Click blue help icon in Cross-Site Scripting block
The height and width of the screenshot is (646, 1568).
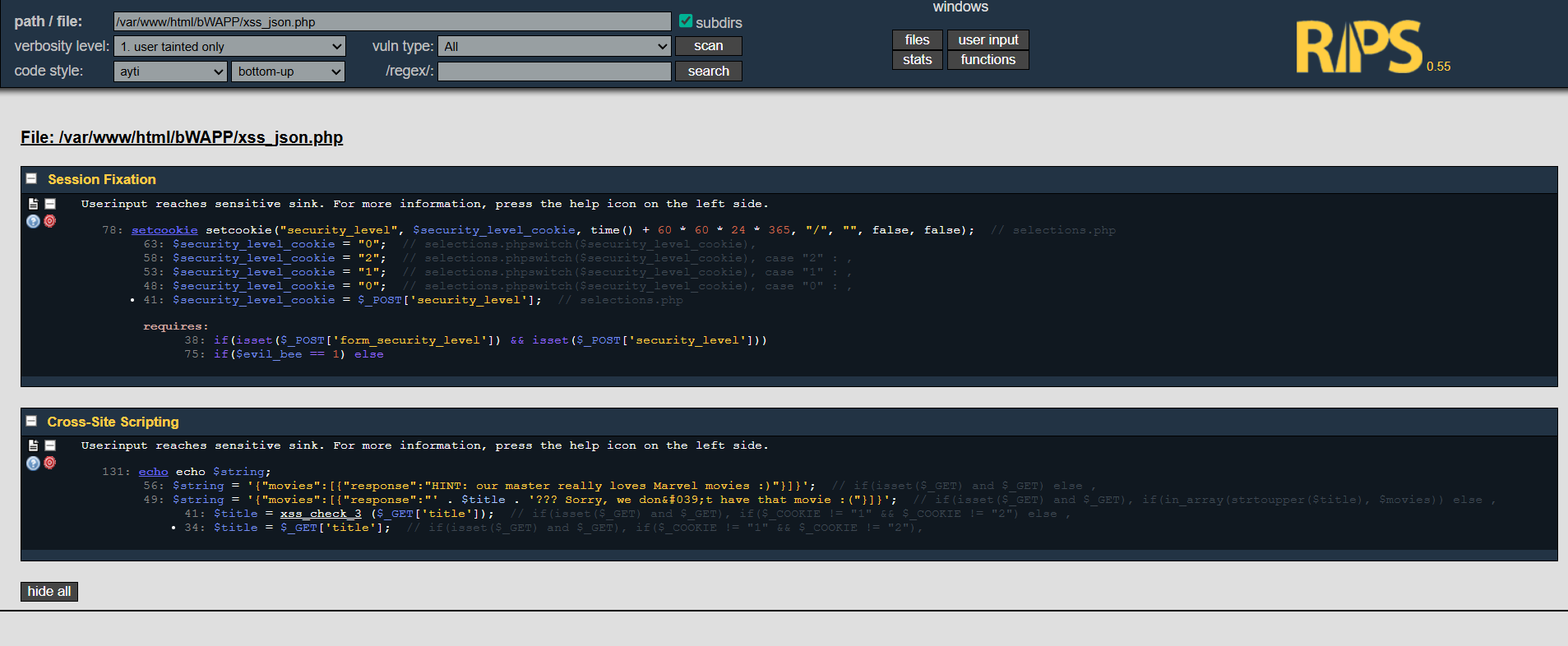pos(33,463)
